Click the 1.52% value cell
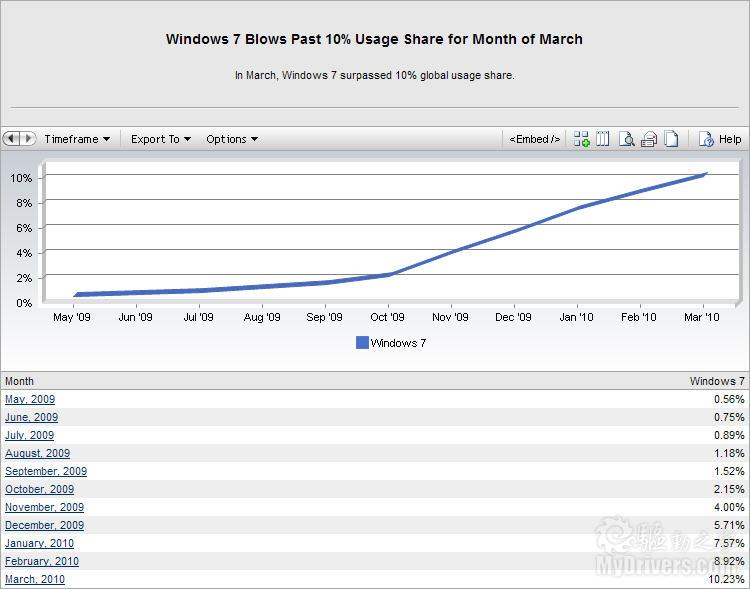 coord(729,471)
